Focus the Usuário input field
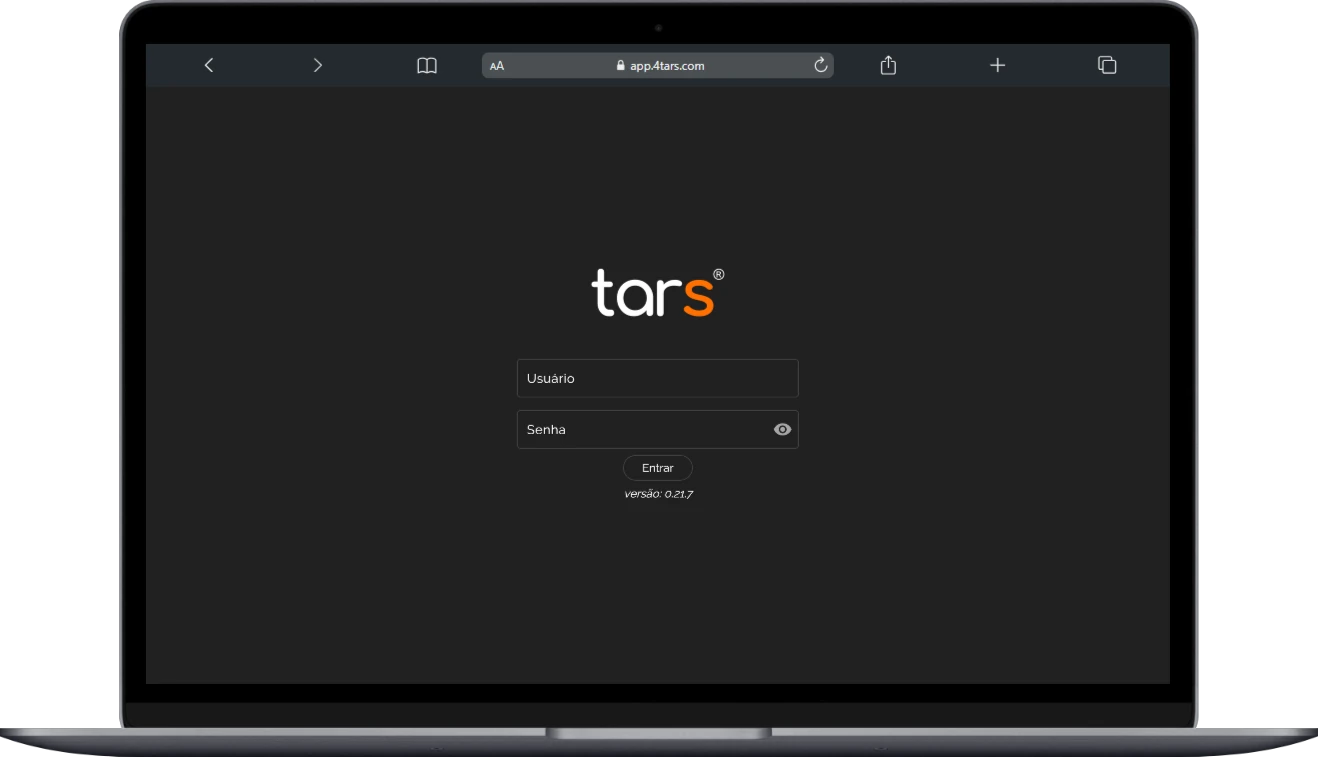 coord(657,379)
